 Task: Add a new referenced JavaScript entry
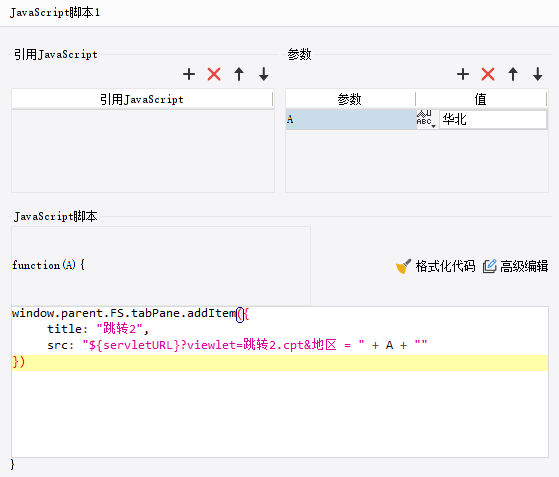pyautogui.click(x=189, y=74)
